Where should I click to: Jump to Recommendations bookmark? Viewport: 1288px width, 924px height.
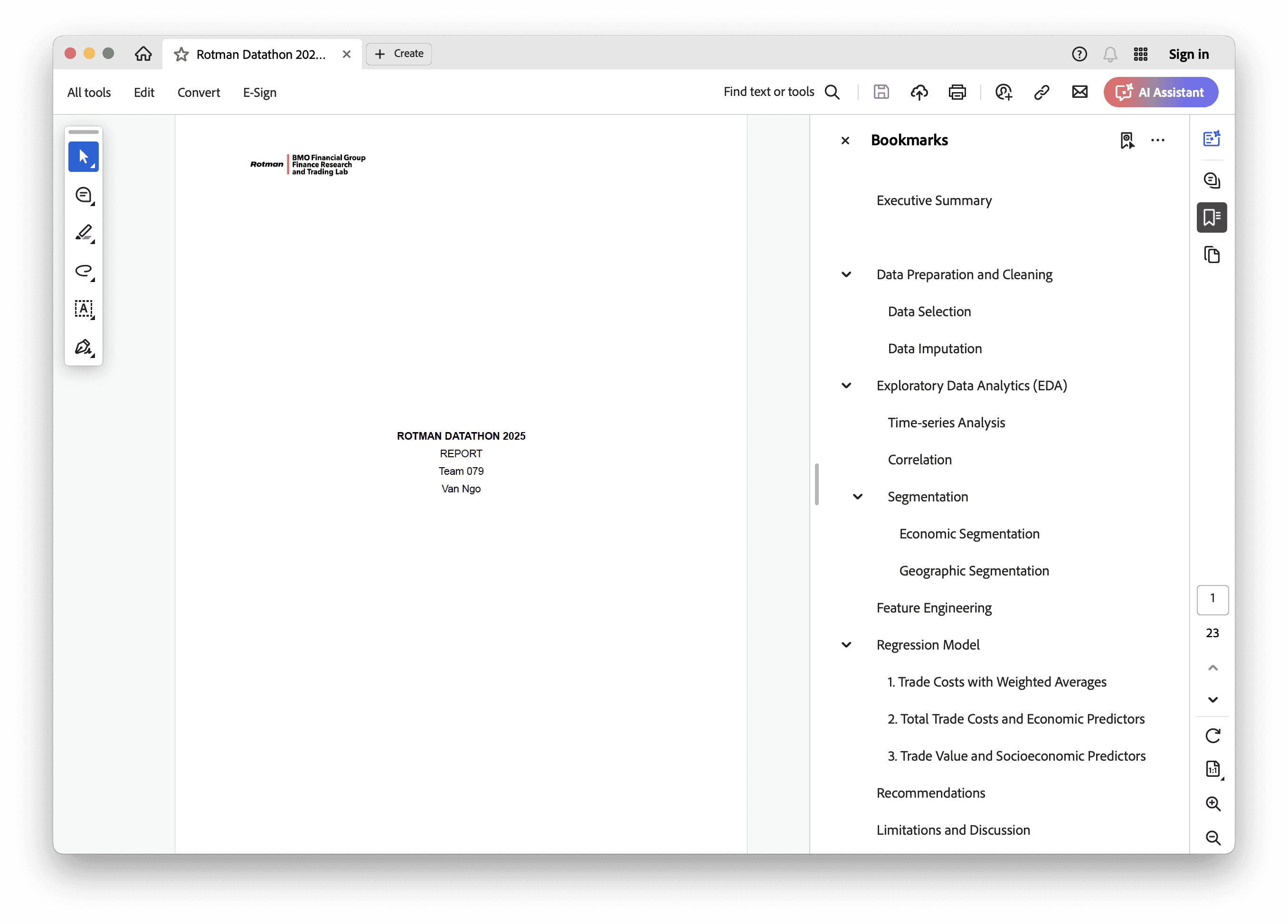[930, 793]
